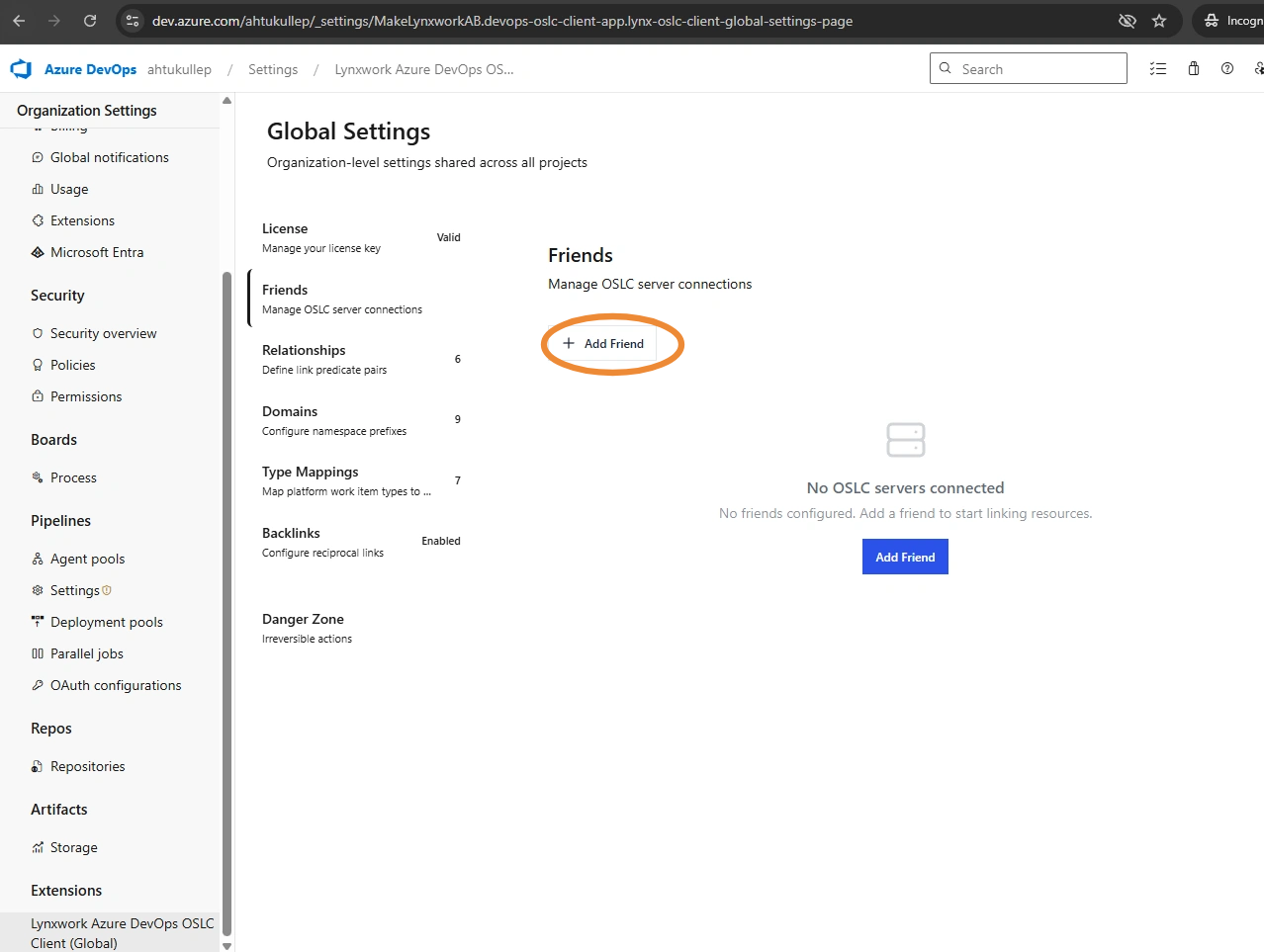Click the Process gears icon
This screenshot has width=1264, height=952.
[38, 477]
